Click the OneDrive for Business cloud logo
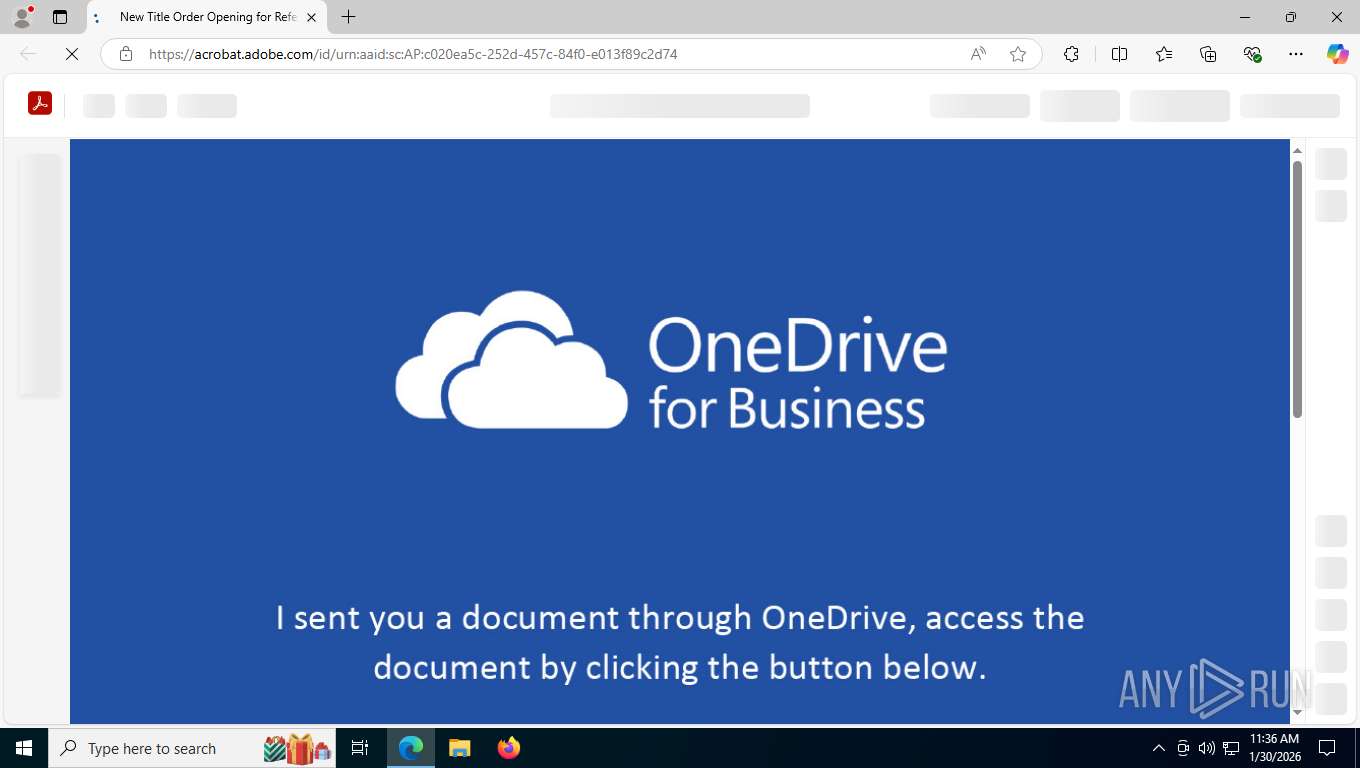 pyautogui.click(x=512, y=360)
